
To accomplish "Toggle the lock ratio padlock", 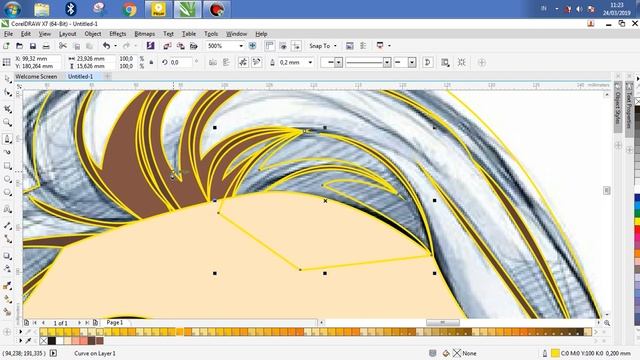I will [x=151, y=62].
